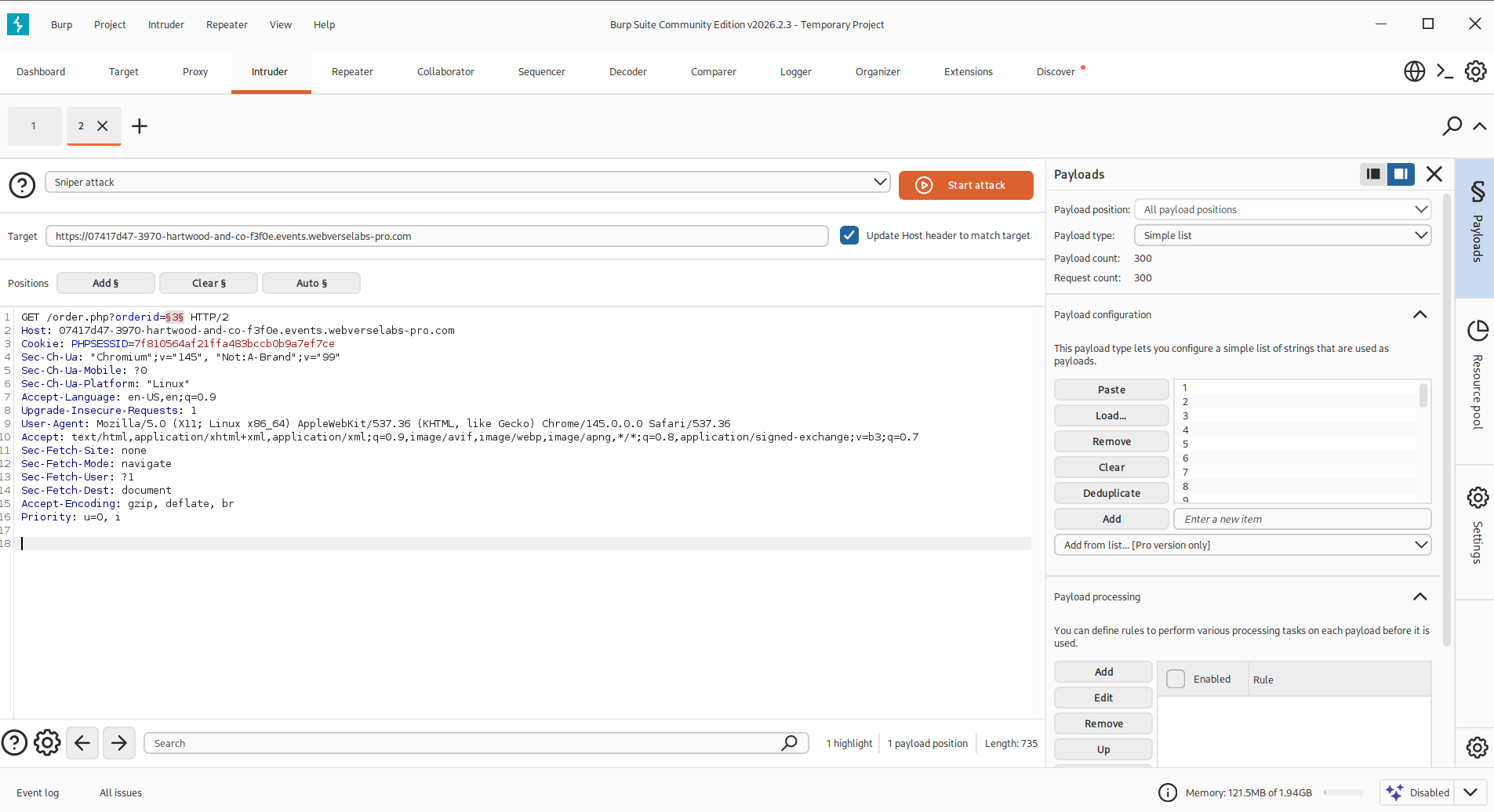Open request editor search settings gear
The width and height of the screenshot is (1494, 812).
click(47, 742)
